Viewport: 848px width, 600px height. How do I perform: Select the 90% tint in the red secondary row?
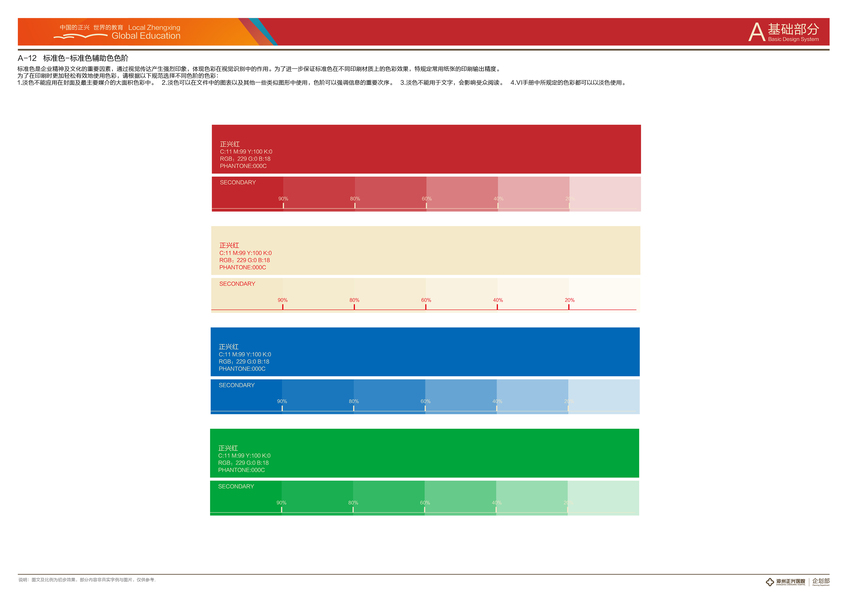(319, 194)
